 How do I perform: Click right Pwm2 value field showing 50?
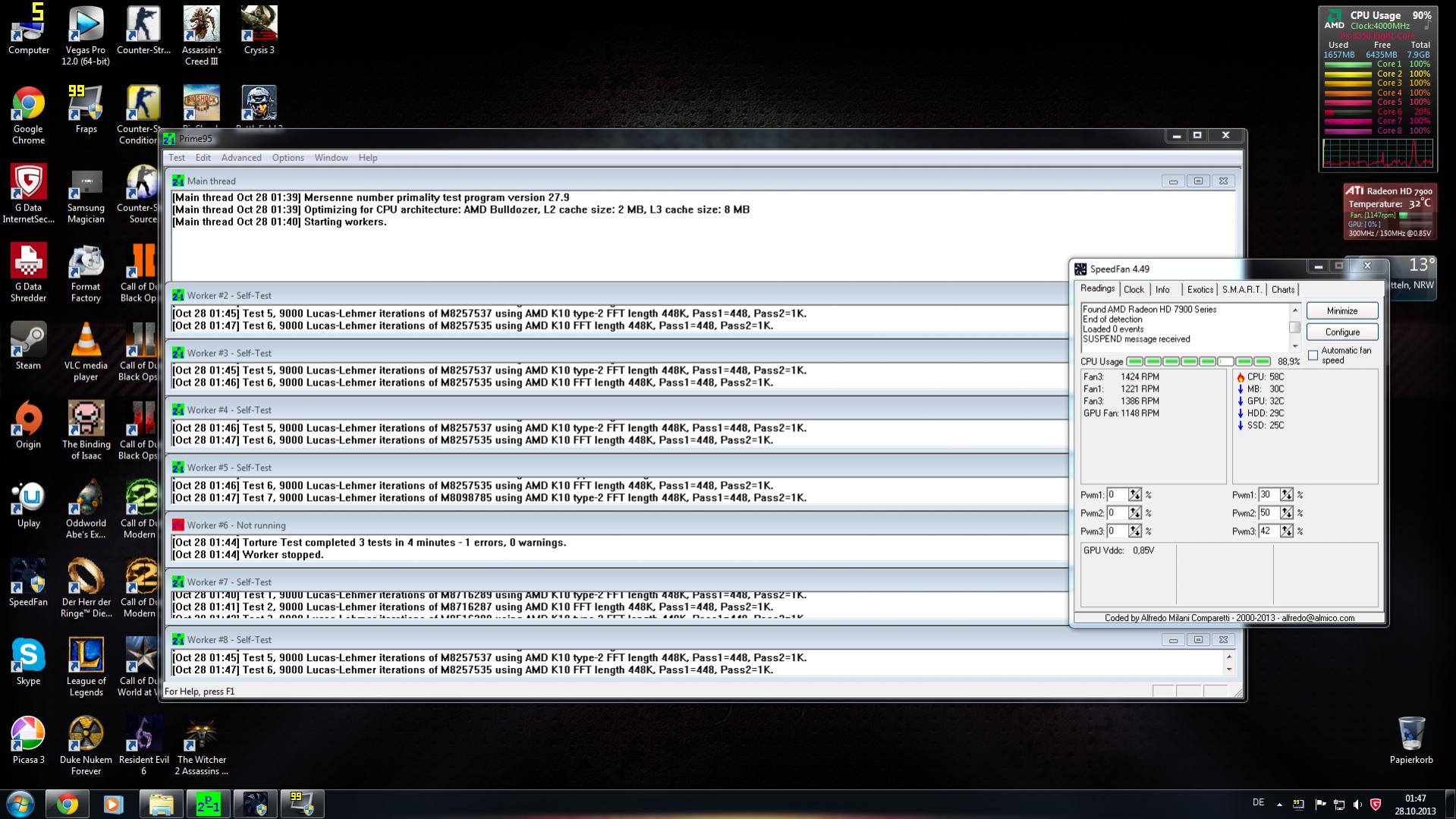pyautogui.click(x=1269, y=513)
